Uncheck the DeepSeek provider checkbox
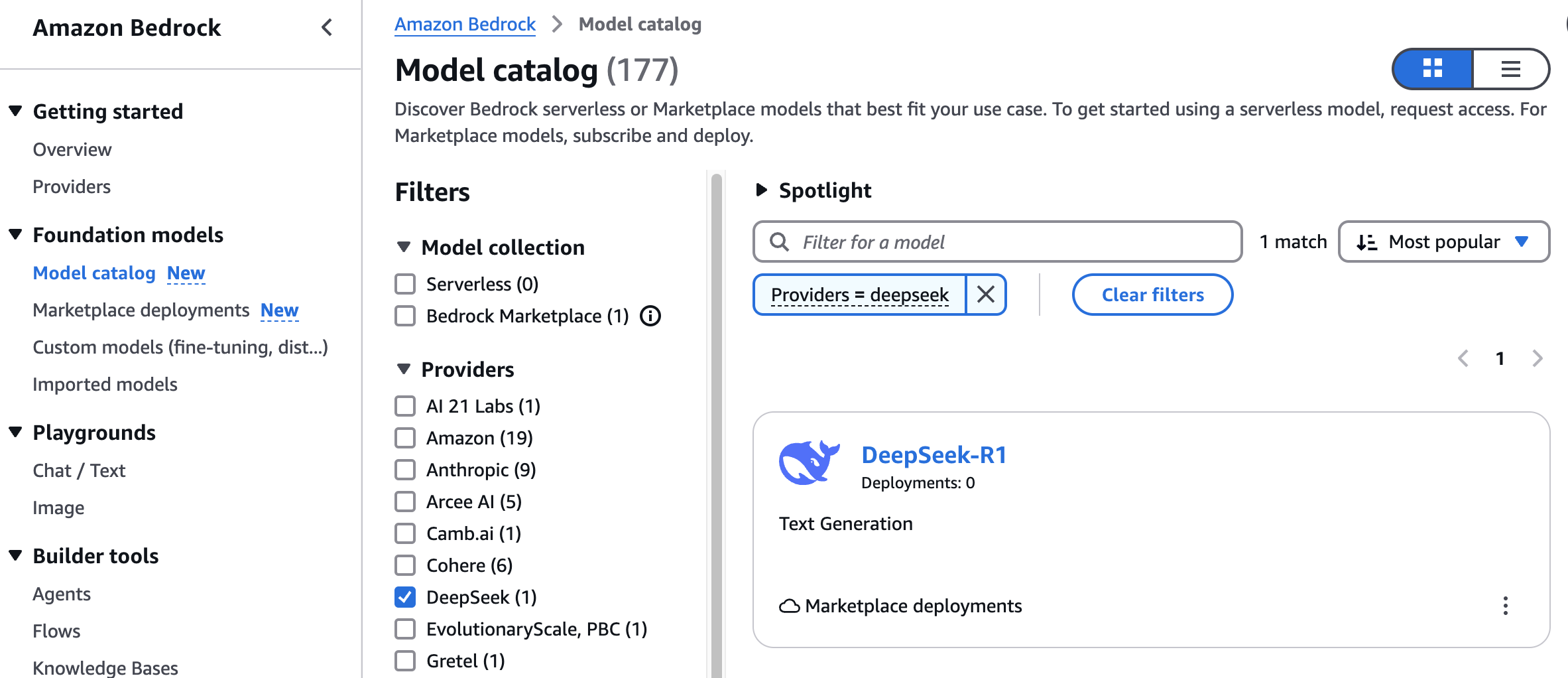Image resolution: width=1568 pixels, height=678 pixels. (x=405, y=597)
